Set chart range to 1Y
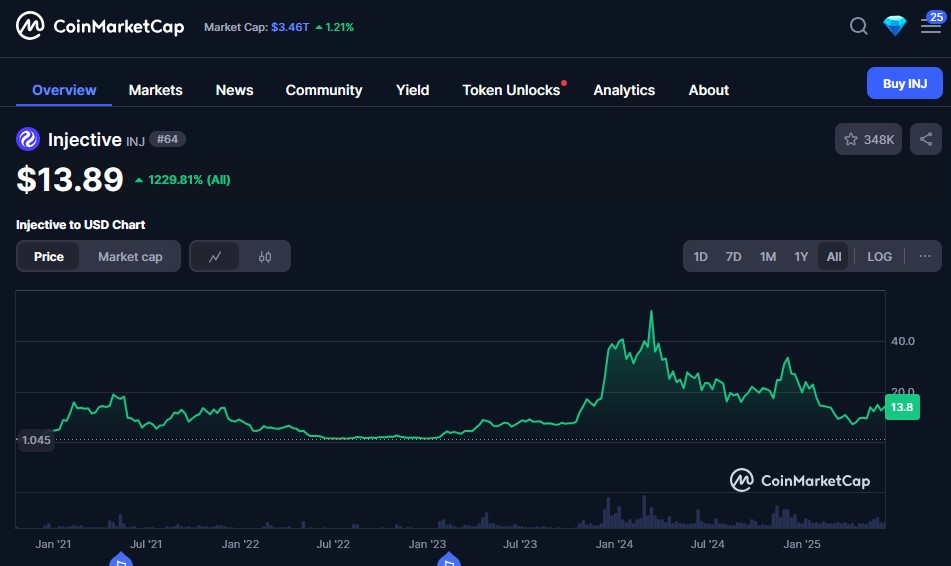 [801, 257]
